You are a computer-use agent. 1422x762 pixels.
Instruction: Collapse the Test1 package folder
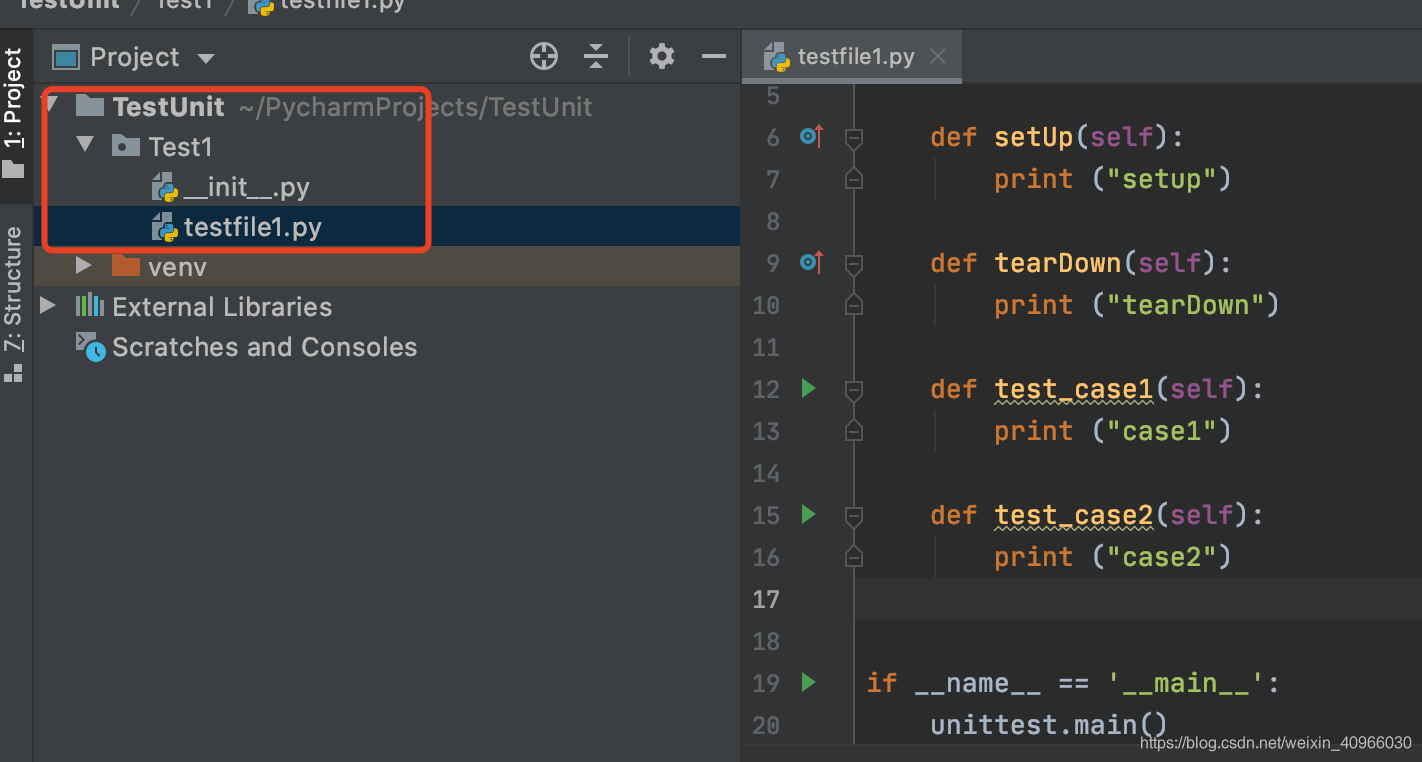coord(86,145)
